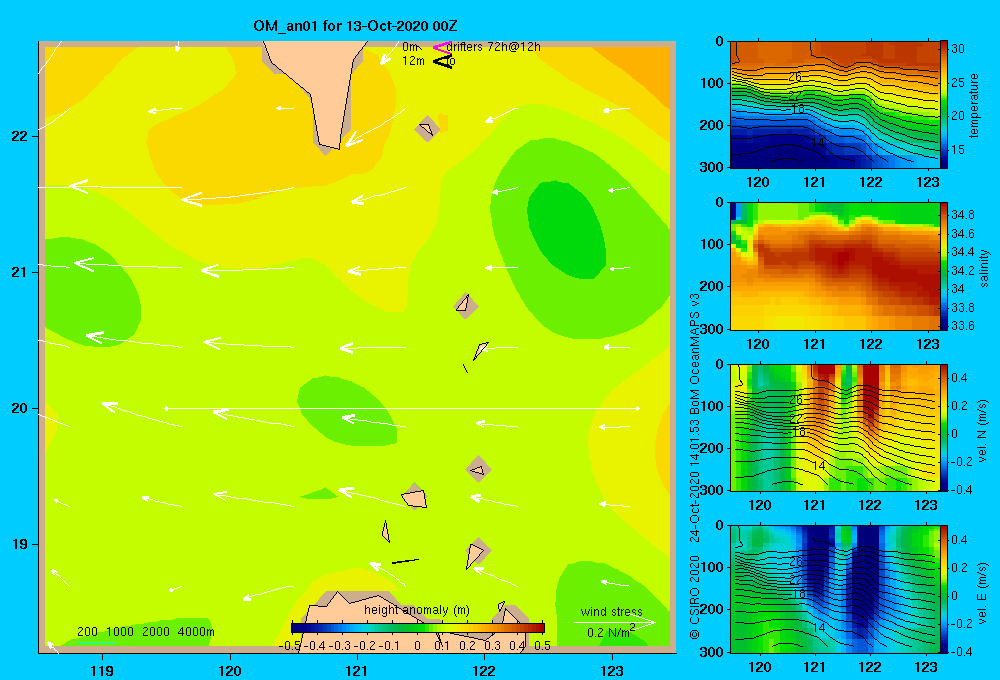Open the salinity cross-section panel
1000x680 pixels.
click(834, 266)
